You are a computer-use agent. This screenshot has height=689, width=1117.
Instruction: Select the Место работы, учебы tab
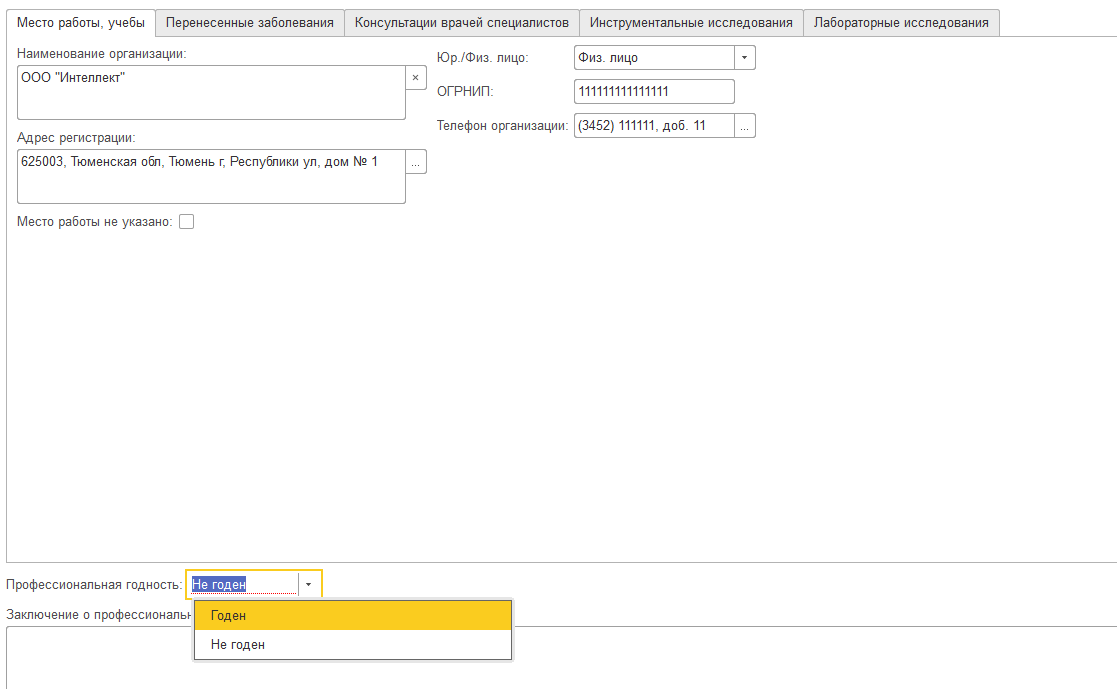(81, 22)
